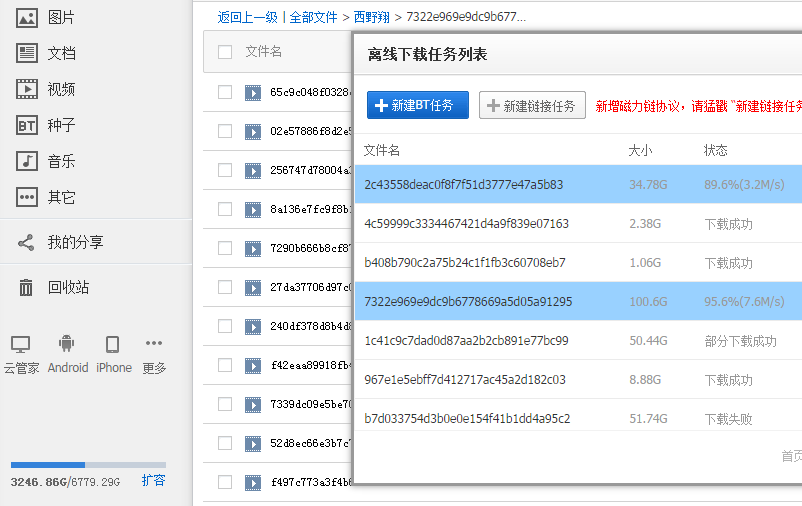Screen dimensions: 802x506
Task: Click the 图片 (Pictures) sidebar icon
Action: click(x=27, y=17)
